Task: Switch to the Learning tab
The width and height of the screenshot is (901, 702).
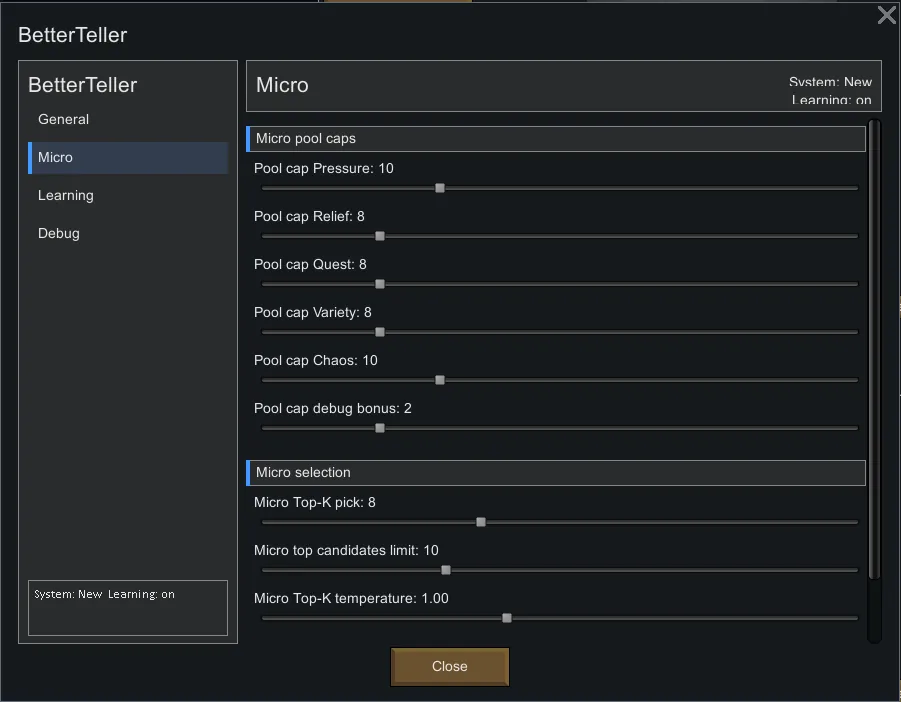Action: tap(66, 196)
